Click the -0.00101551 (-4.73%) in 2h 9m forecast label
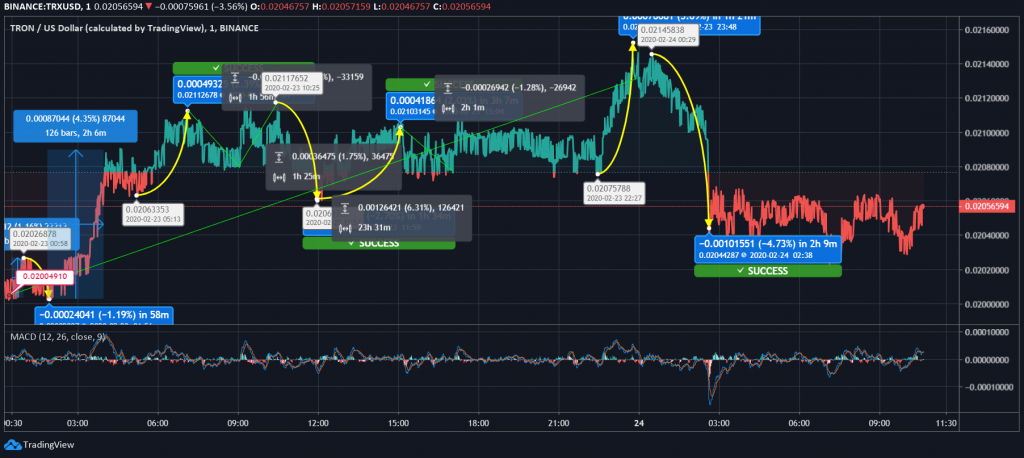This screenshot has height=458, width=1024. [x=769, y=250]
